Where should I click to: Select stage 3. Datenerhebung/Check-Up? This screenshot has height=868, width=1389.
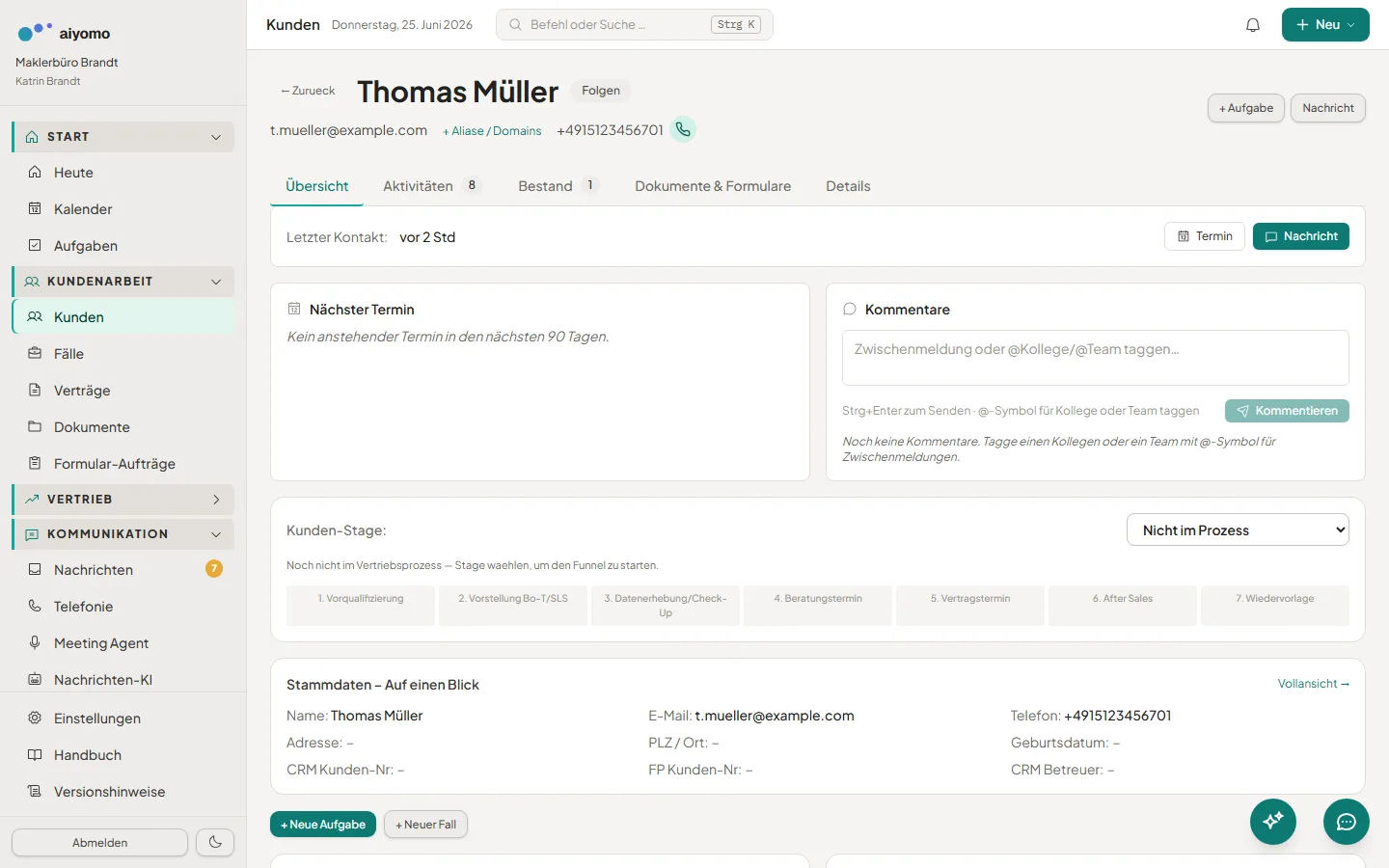(666, 606)
